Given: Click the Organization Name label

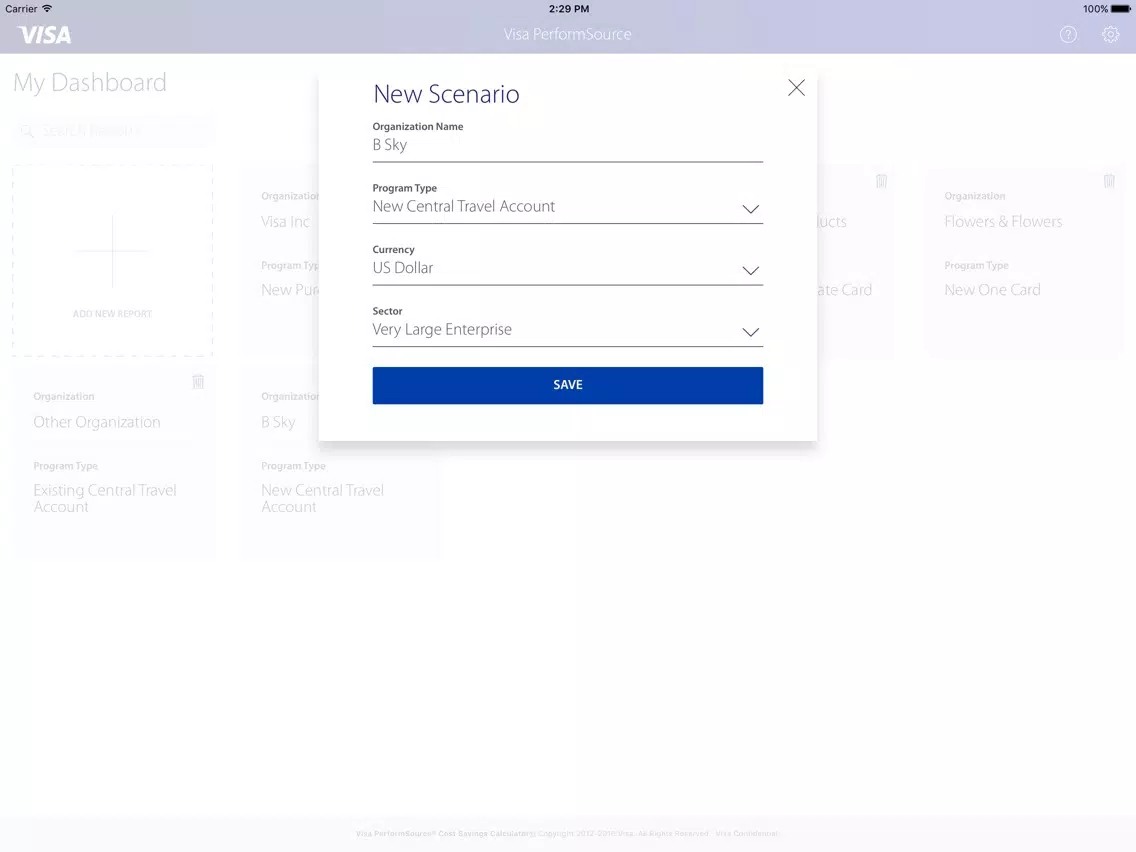Looking at the screenshot, I should (x=418, y=126).
